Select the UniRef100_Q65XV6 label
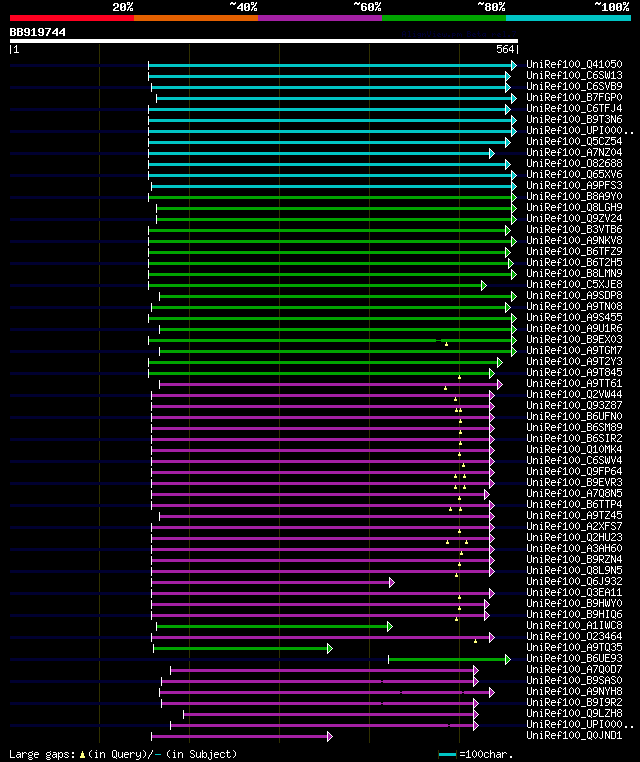Image resolution: width=640 pixels, height=762 pixels. pos(574,174)
